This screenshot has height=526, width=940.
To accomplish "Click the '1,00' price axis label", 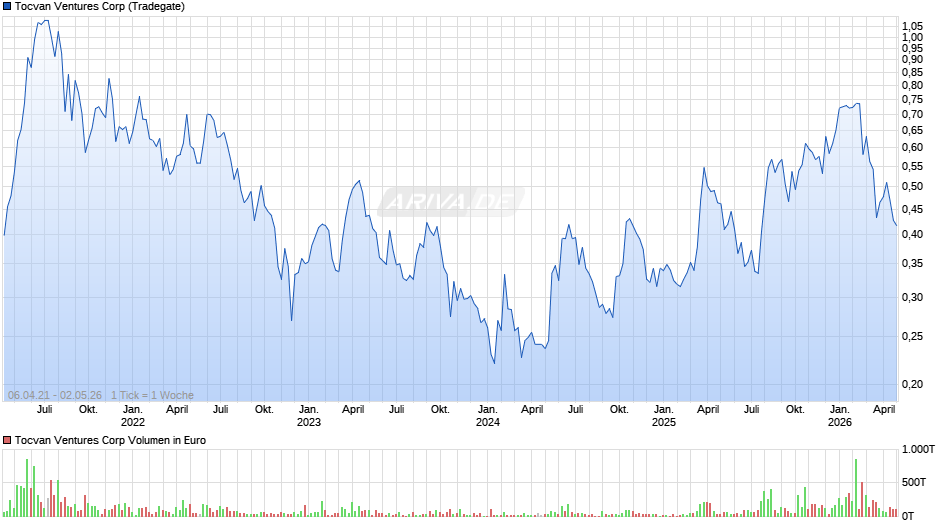I will tap(912, 37).
